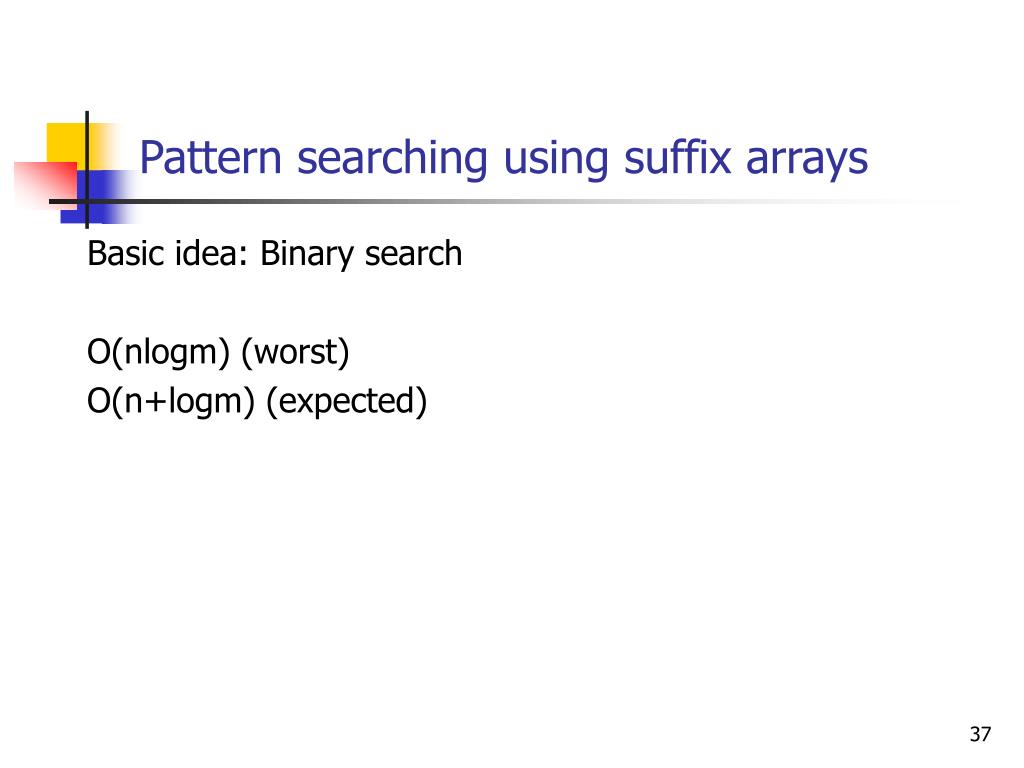Click the red gradient square decoration

pos(44,186)
